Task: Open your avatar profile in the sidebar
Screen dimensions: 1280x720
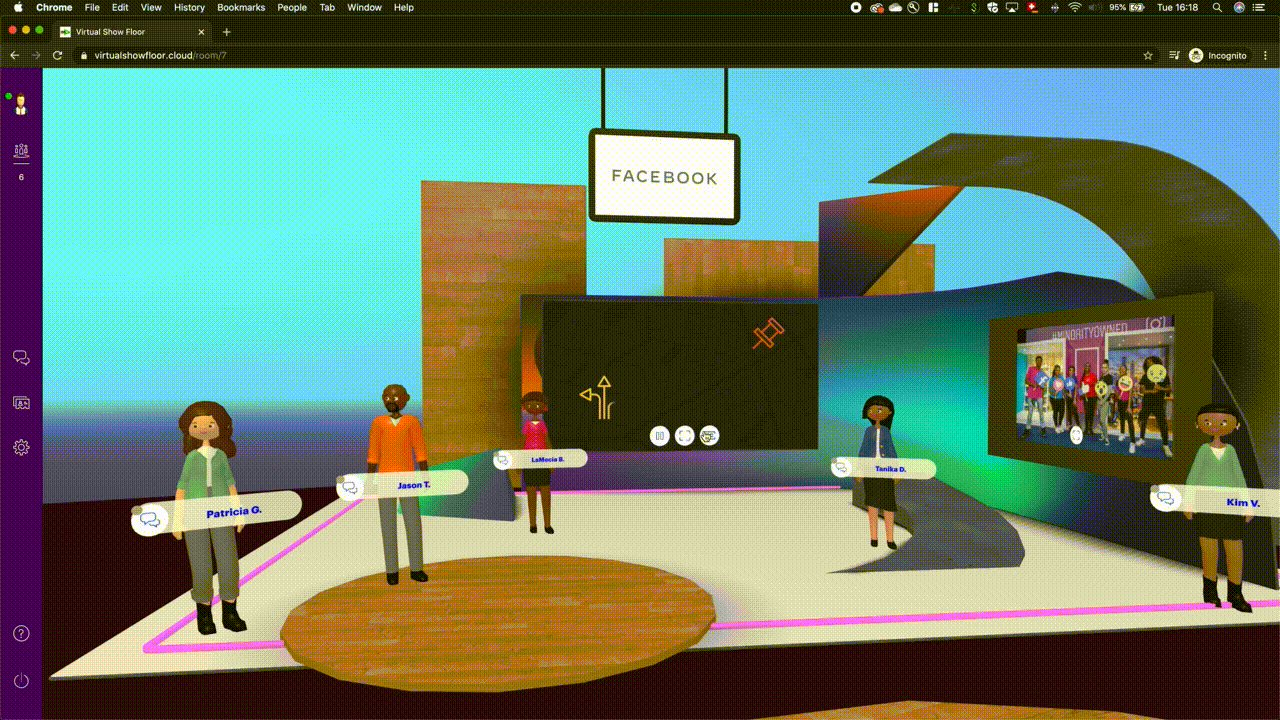Action: click(20, 104)
